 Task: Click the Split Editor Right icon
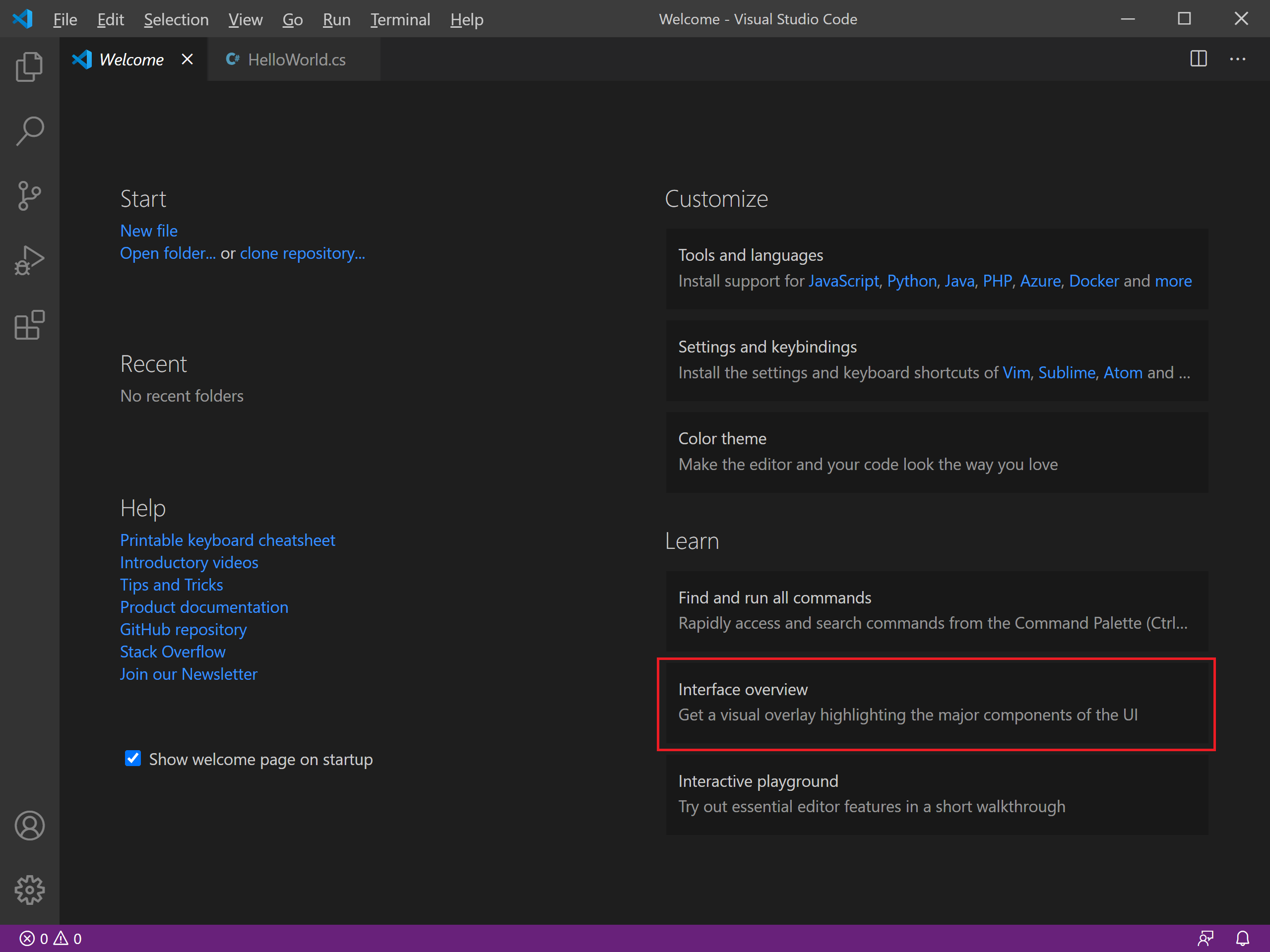[1198, 59]
